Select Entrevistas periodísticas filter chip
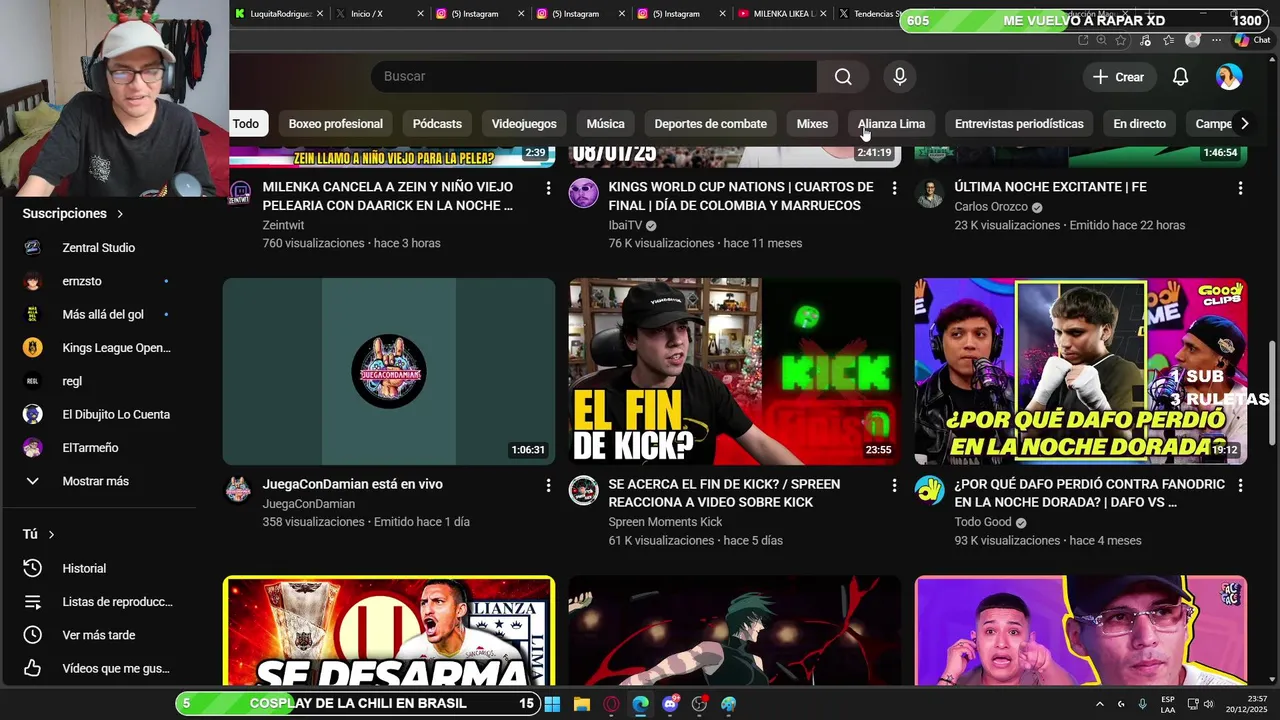This screenshot has height=720, width=1280. point(1019,124)
